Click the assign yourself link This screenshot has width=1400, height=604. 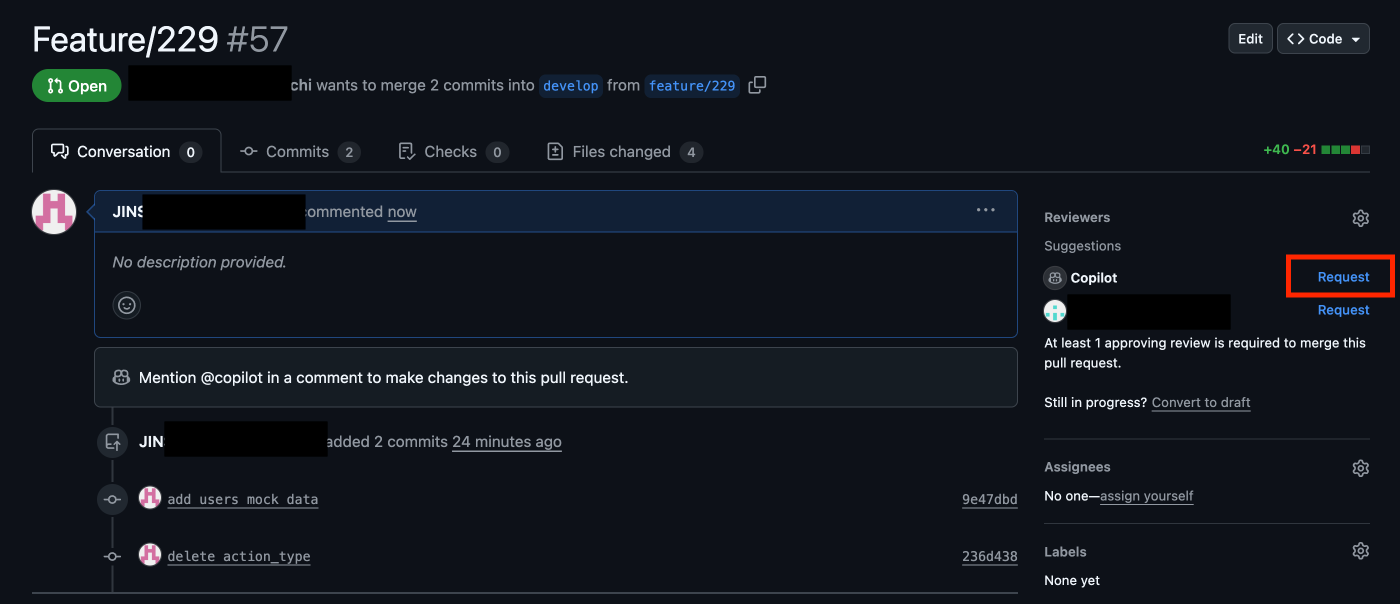1146,496
